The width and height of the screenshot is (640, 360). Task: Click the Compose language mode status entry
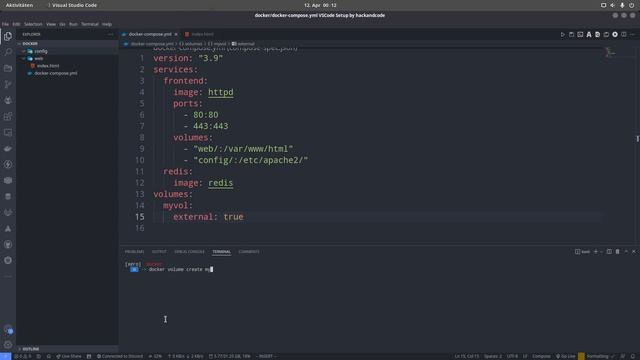click(541, 356)
